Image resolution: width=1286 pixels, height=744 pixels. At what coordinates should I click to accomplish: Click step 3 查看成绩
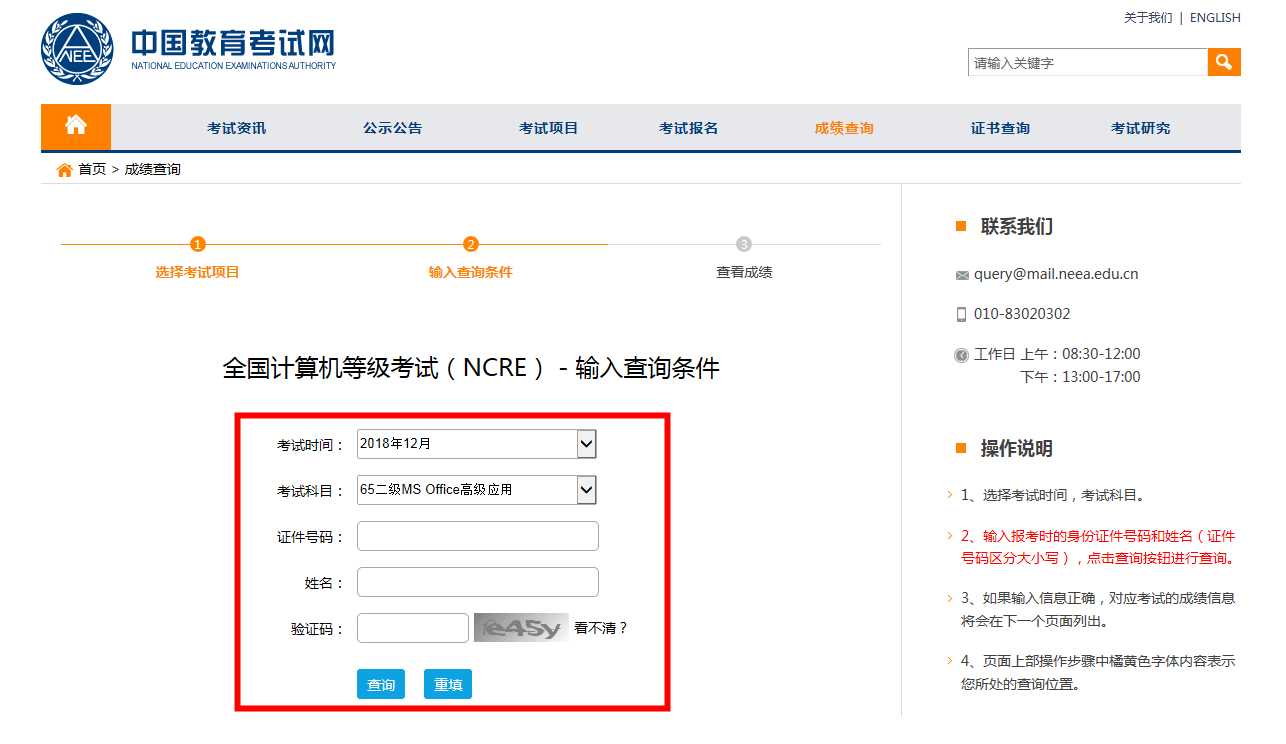[744, 272]
